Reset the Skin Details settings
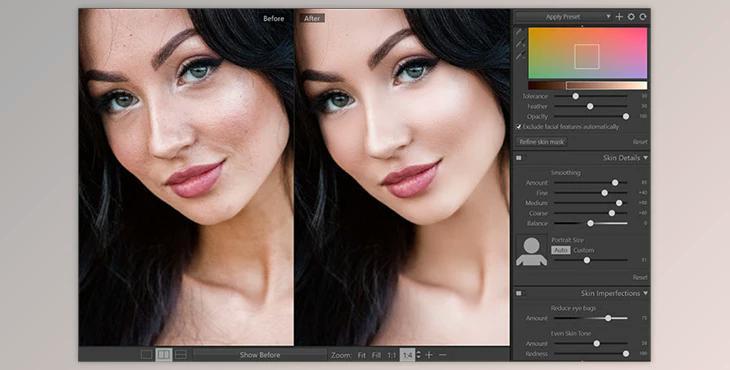Viewport: 730px width, 370px height. point(640,277)
